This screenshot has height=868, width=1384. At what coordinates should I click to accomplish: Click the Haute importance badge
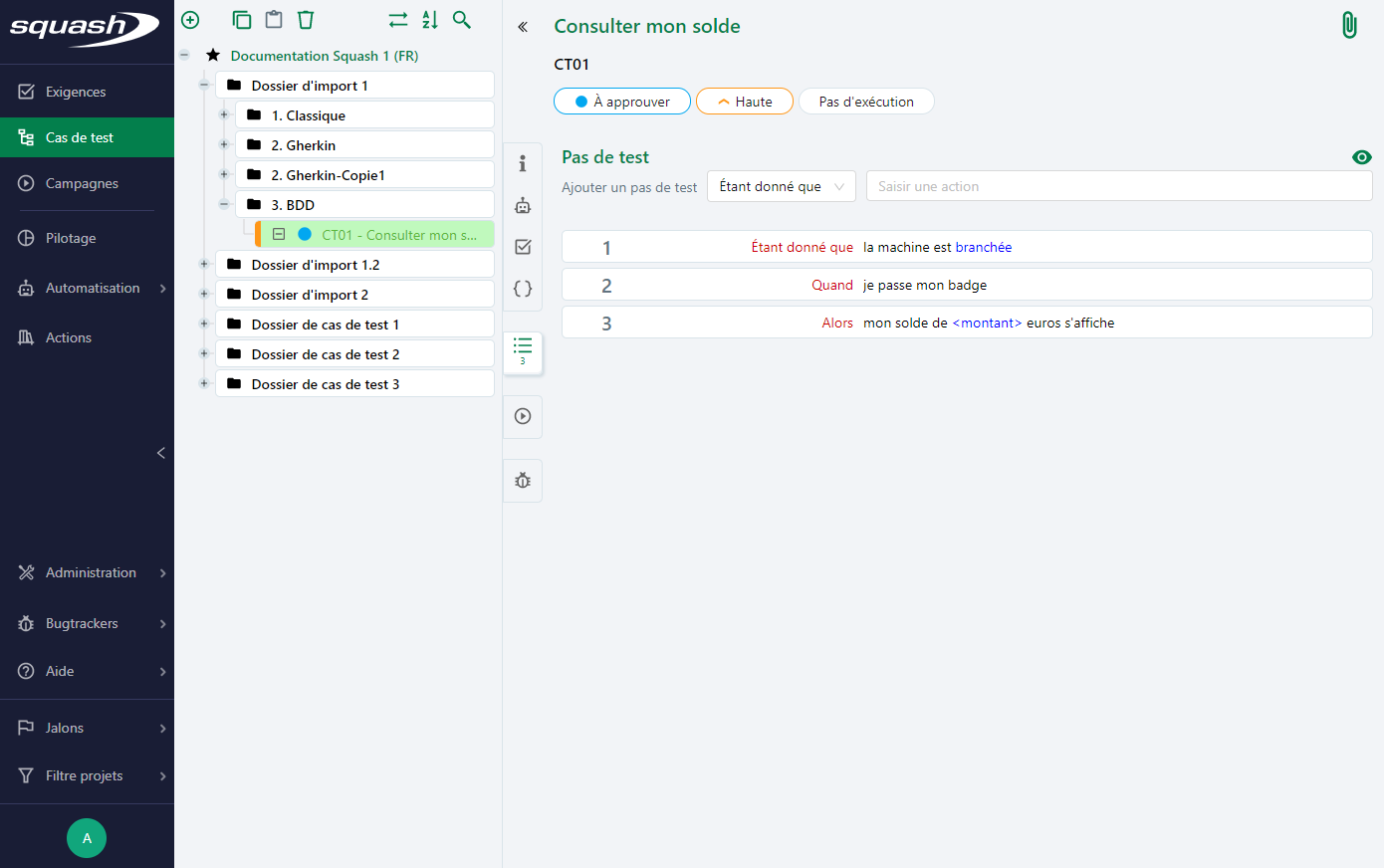[744, 102]
